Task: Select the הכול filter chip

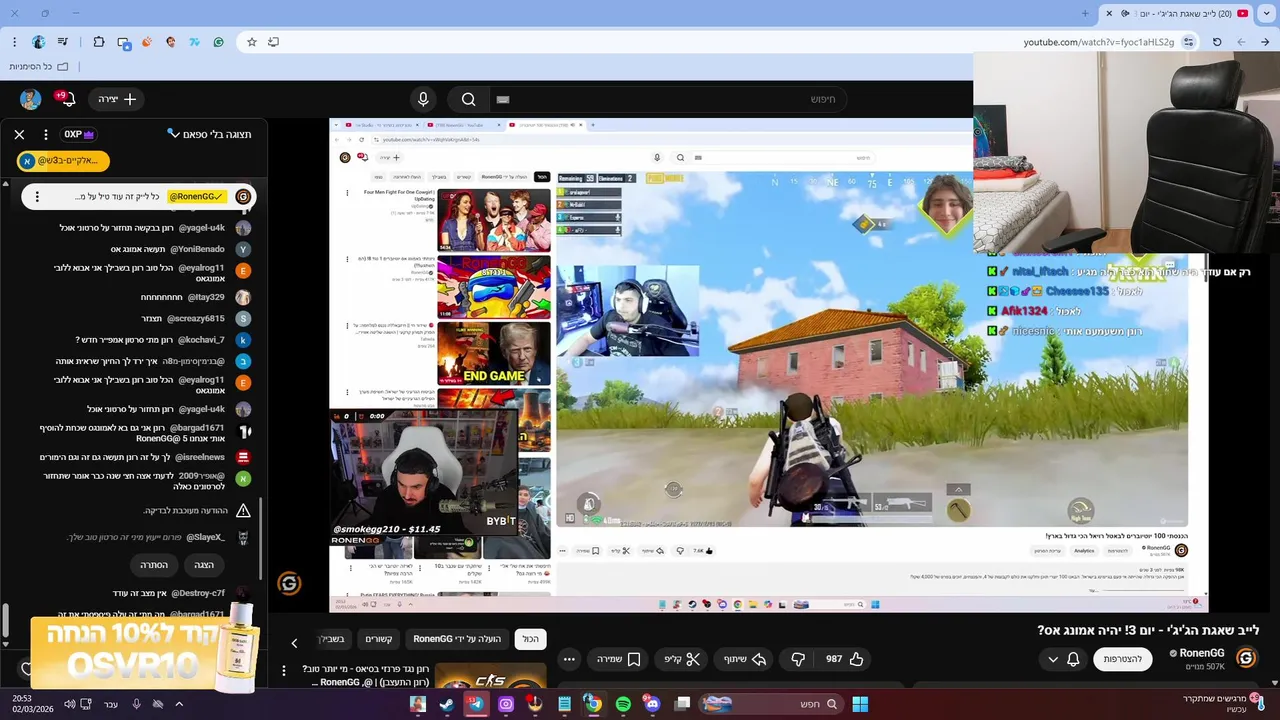Action: coord(530,639)
